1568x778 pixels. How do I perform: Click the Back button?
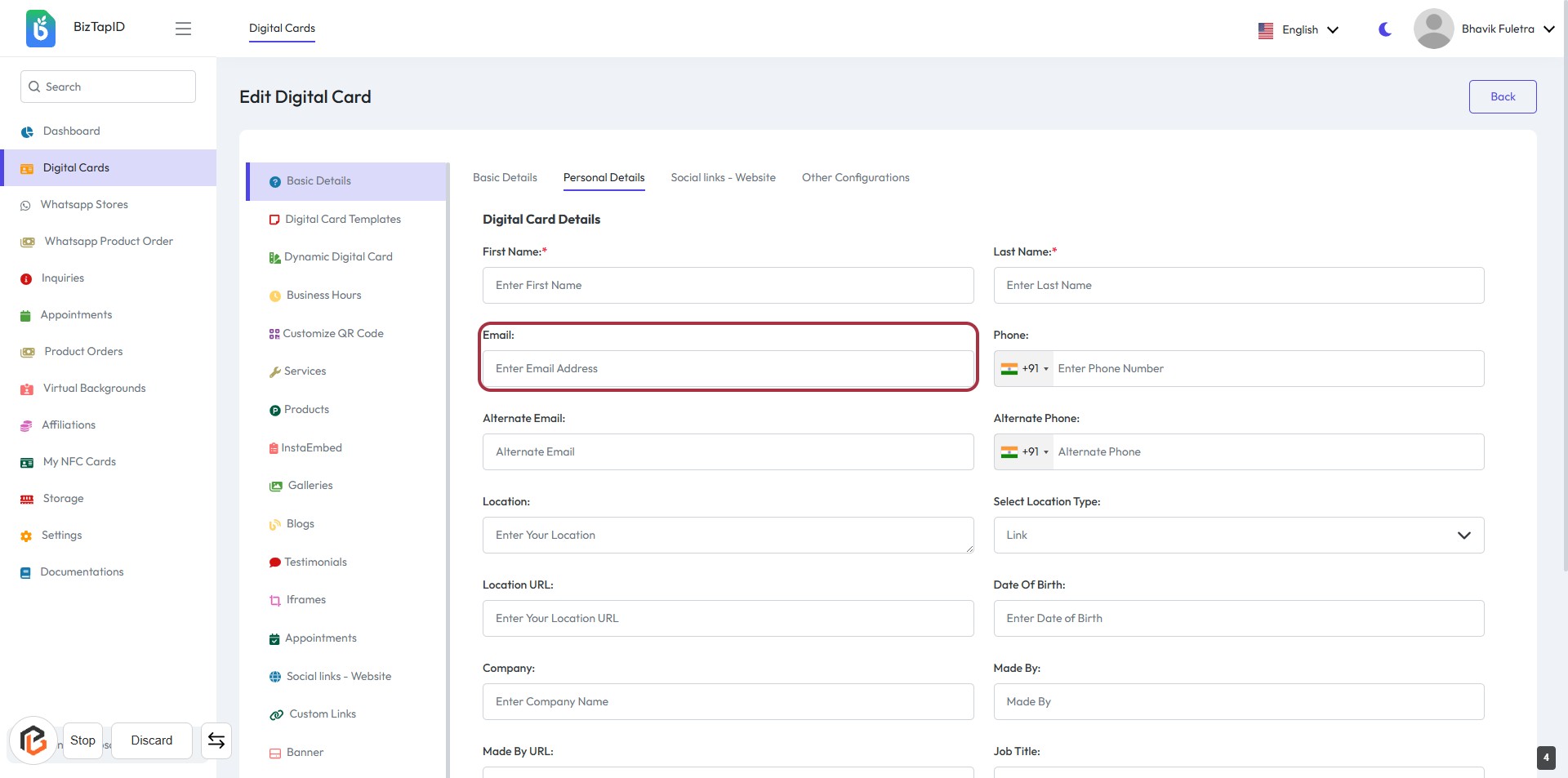pyautogui.click(x=1502, y=96)
